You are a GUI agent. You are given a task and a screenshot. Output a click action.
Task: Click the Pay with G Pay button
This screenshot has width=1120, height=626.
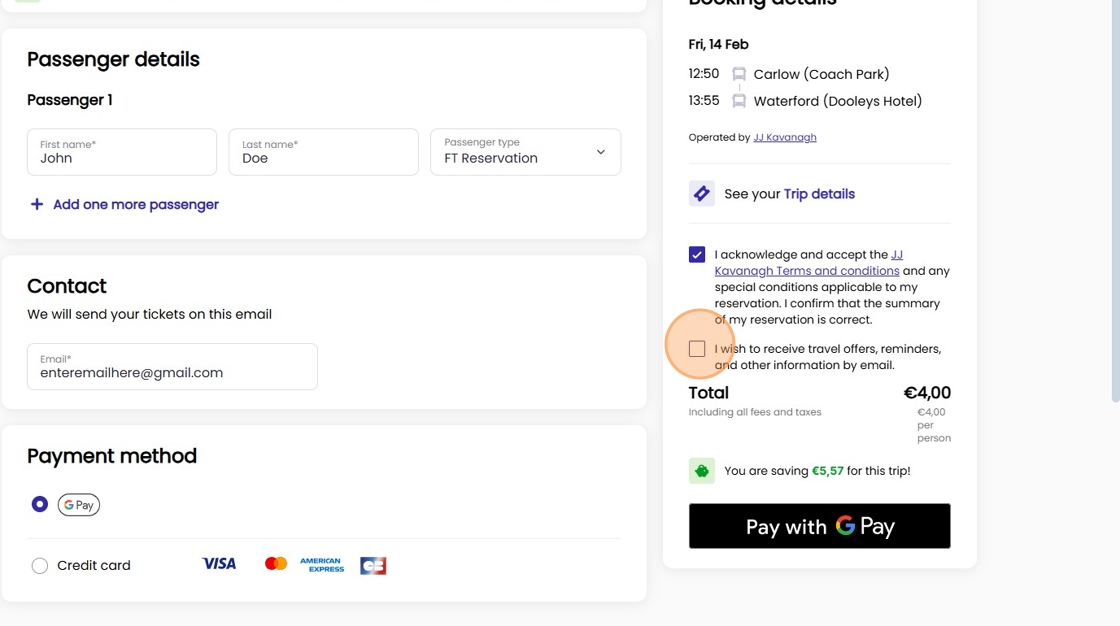click(x=819, y=526)
